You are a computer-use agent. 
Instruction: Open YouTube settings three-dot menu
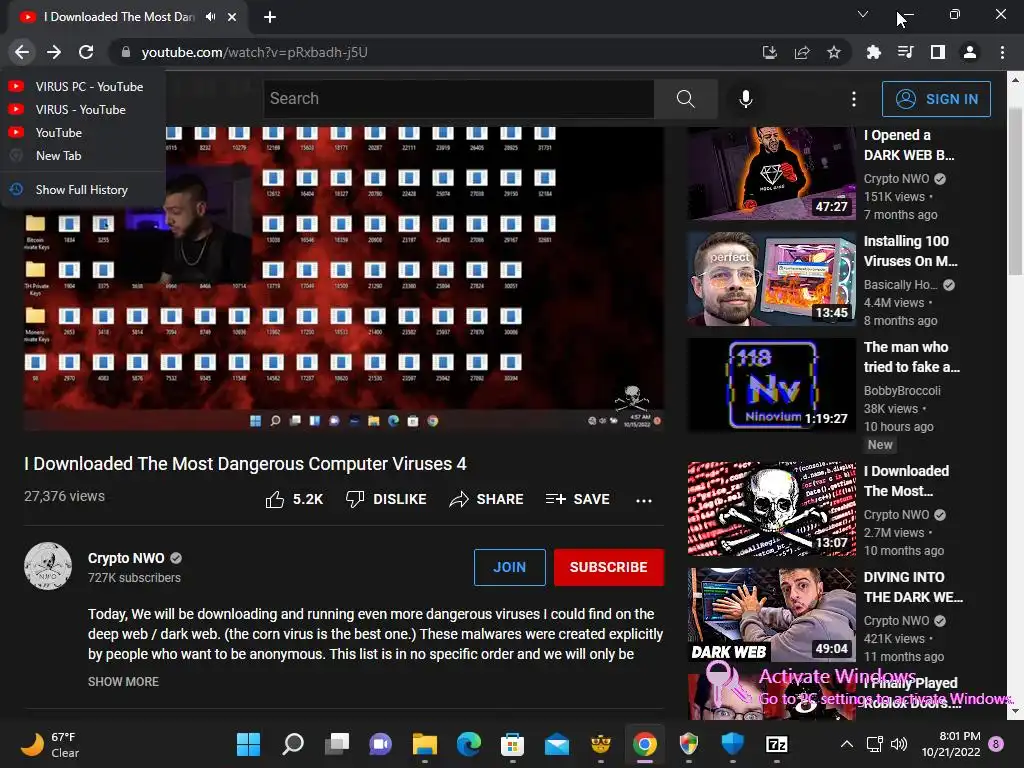coord(854,99)
